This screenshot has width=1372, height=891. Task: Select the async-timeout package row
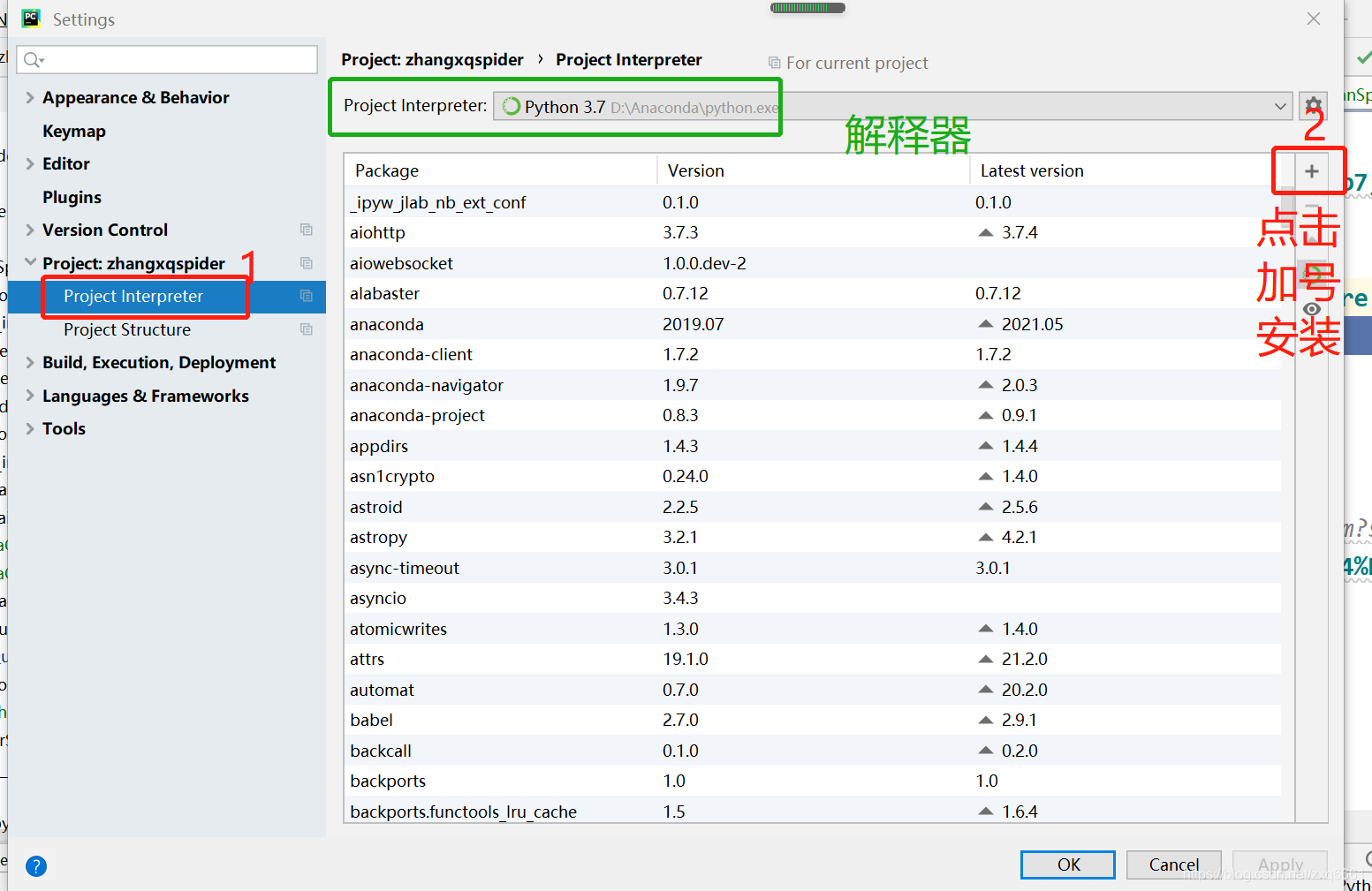[813, 568]
